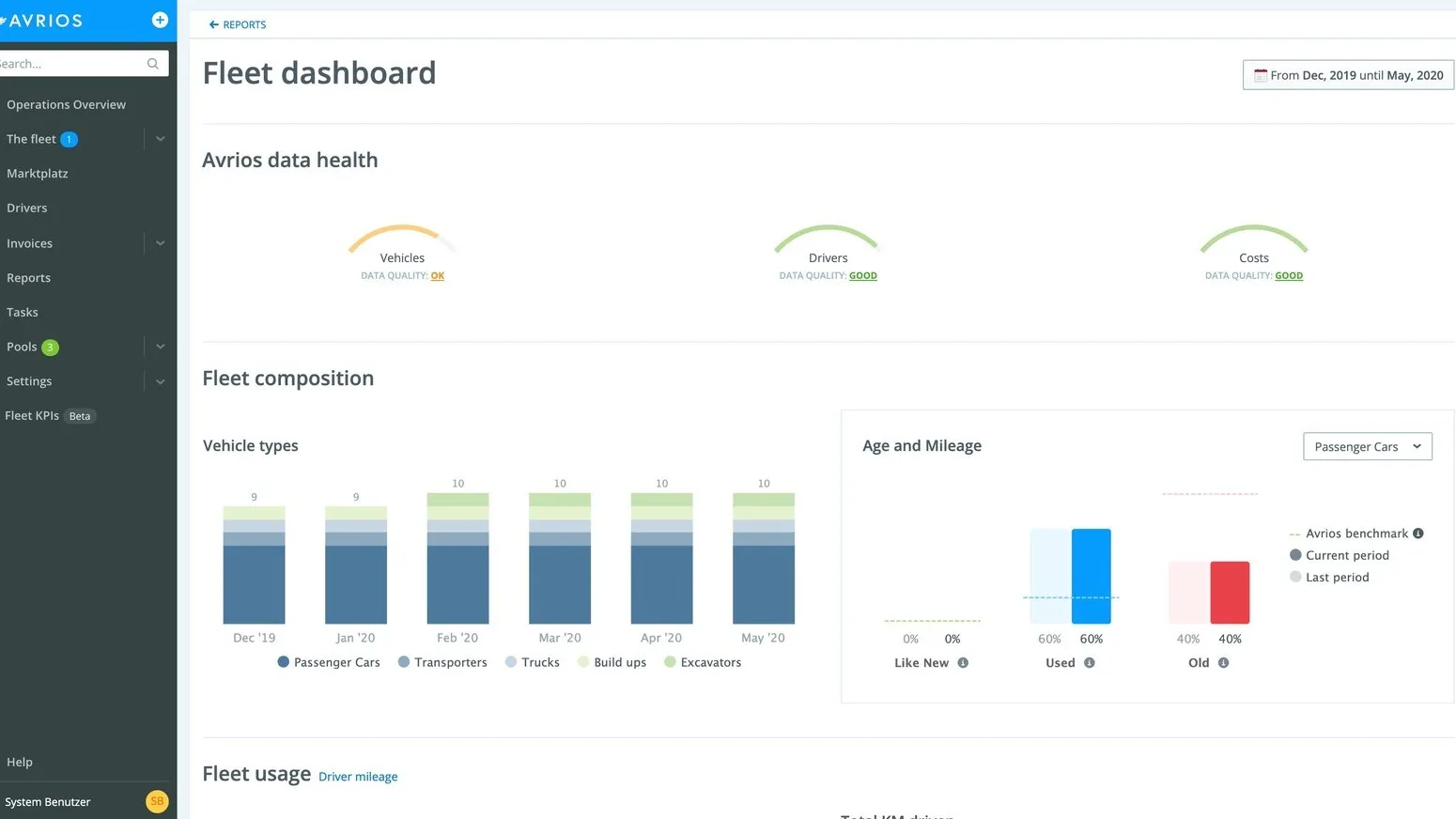Toggle Excavators legend series
The width and height of the screenshot is (1456, 819).
[x=703, y=662]
